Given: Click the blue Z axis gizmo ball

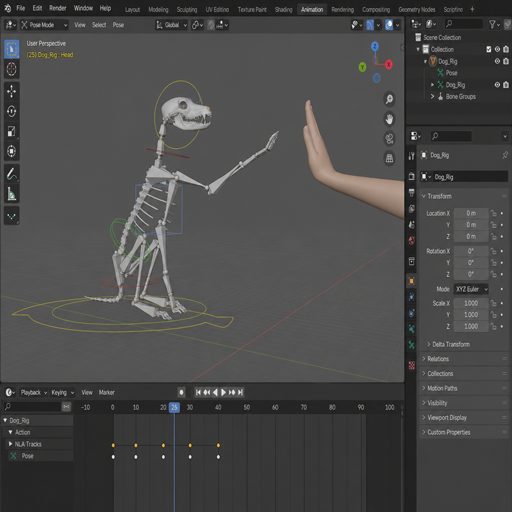Looking at the screenshot, I should (x=375, y=46).
